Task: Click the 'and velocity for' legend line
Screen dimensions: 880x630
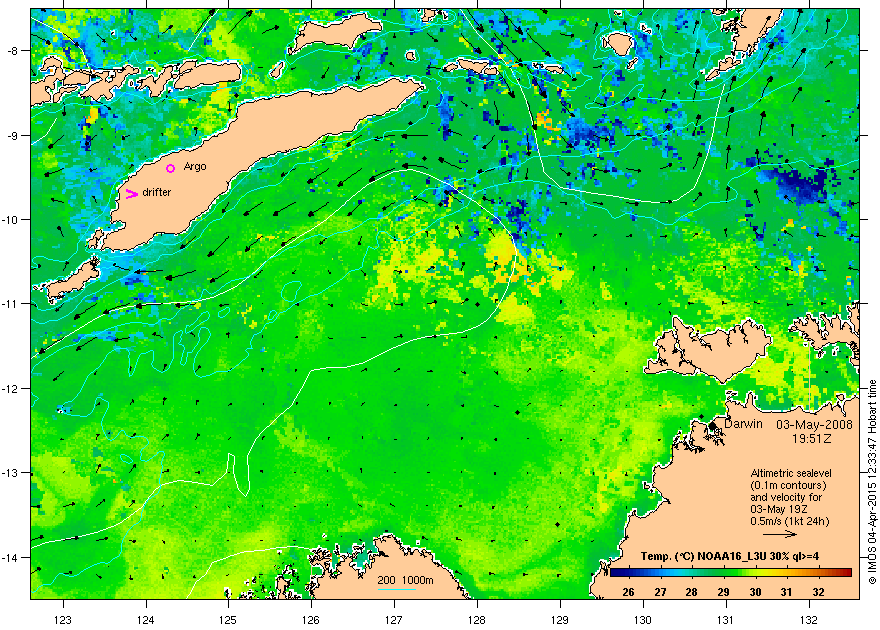Action: (786, 498)
